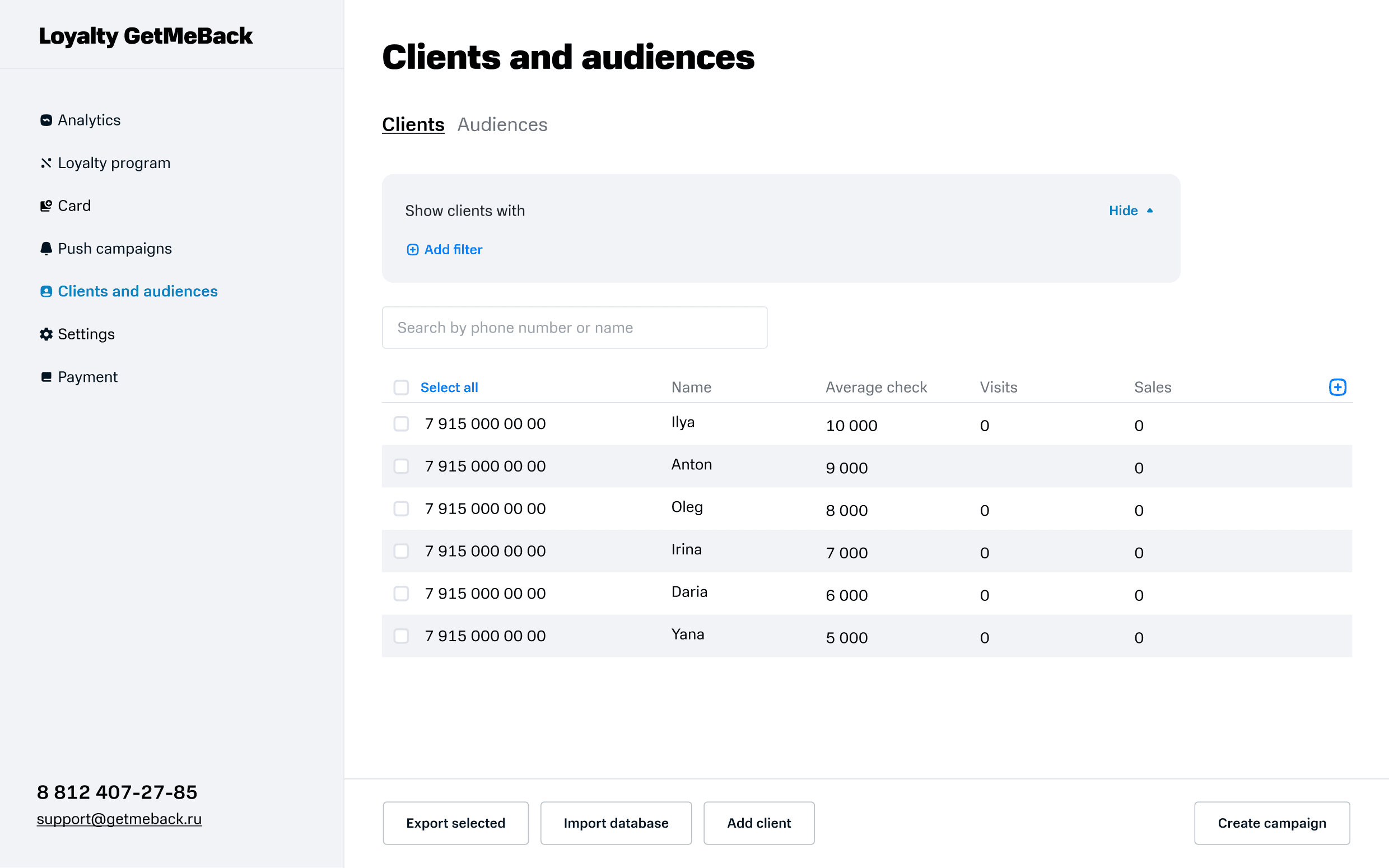Check the box for client Anton
The height and width of the screenshot is (868, 1389).
[x=401, y=466]
